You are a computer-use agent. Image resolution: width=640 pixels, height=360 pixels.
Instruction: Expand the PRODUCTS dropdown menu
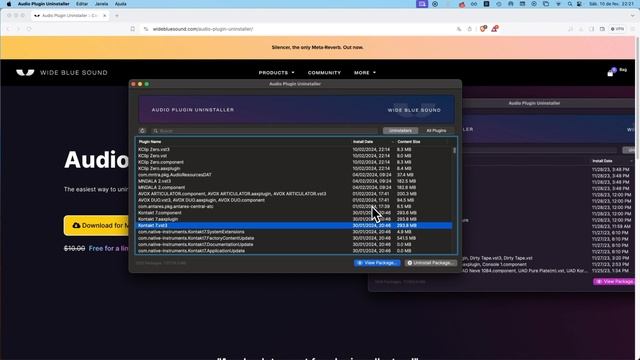[276, 73]
